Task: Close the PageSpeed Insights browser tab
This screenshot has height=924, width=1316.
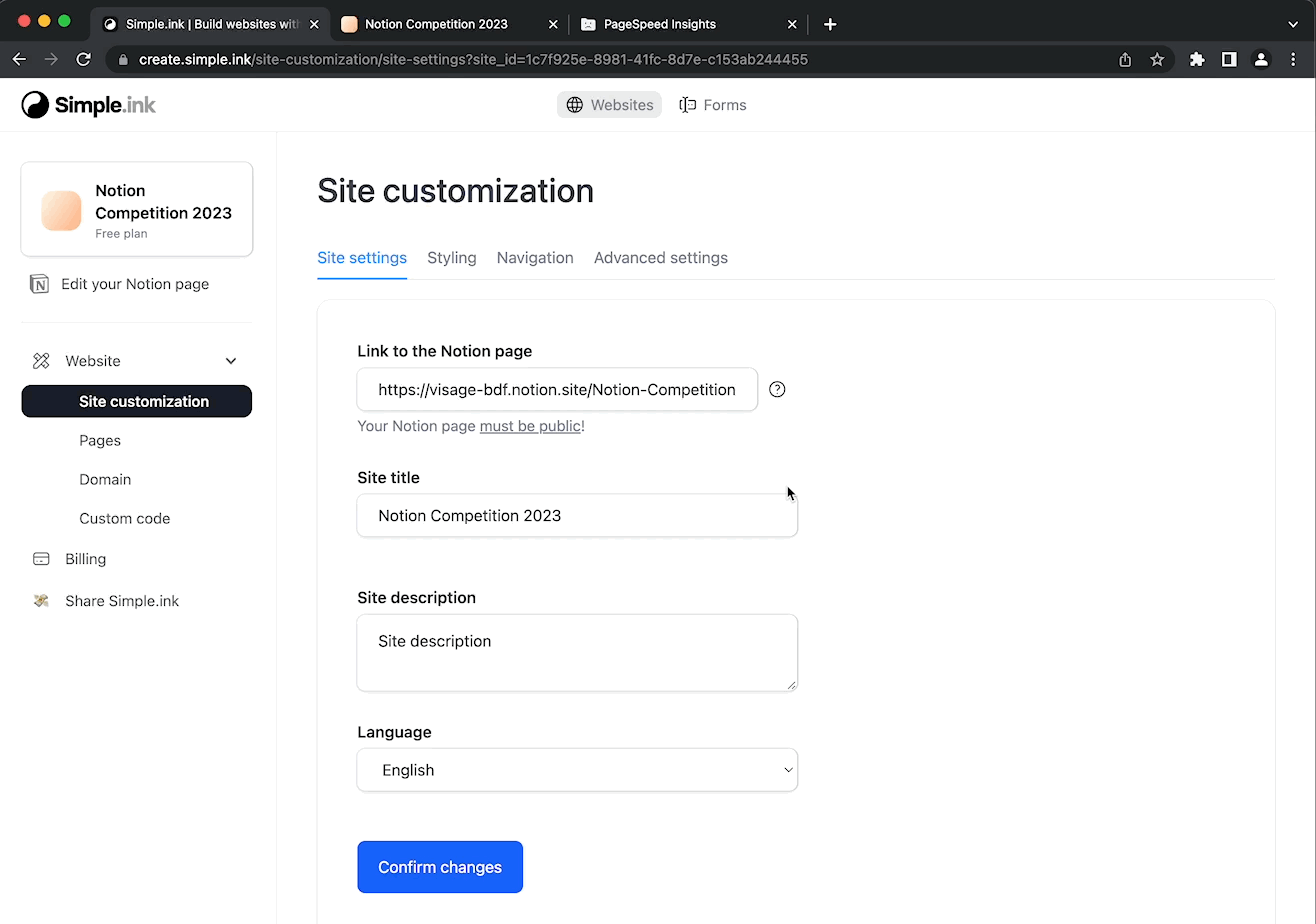Action: click(792, 24)
